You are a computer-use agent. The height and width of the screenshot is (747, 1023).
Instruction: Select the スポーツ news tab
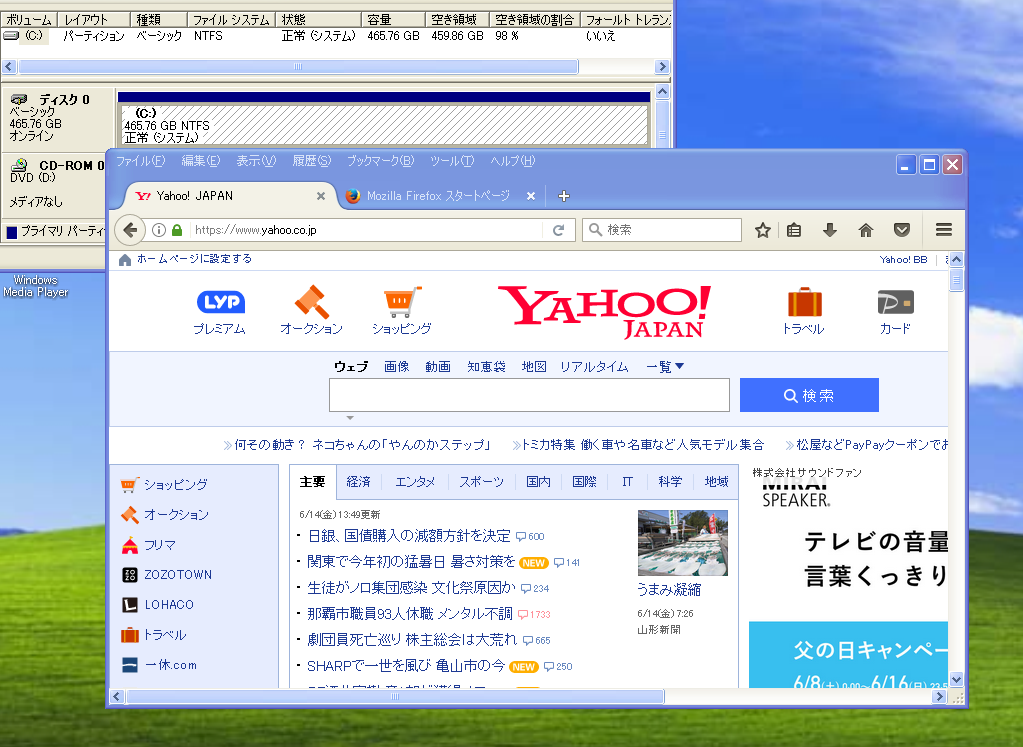(481, 481)
